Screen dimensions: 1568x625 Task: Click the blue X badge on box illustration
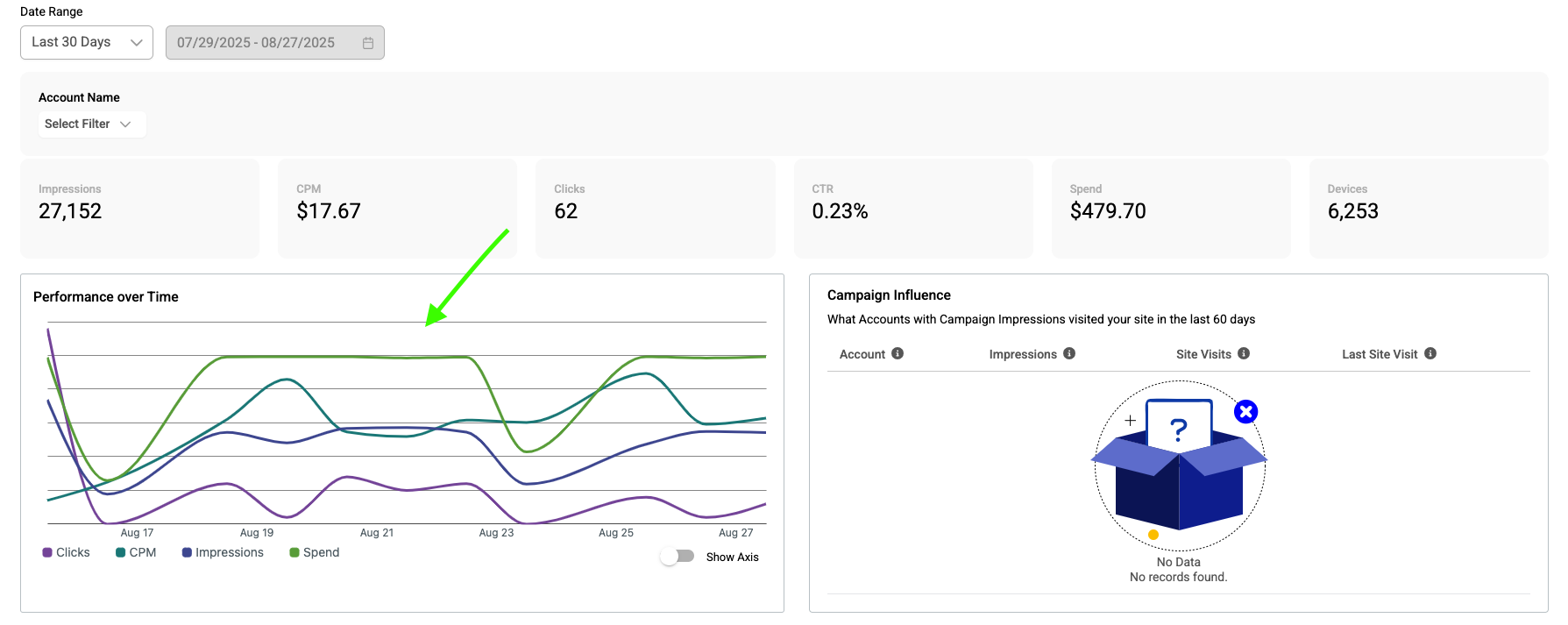tap(1245, 411)
